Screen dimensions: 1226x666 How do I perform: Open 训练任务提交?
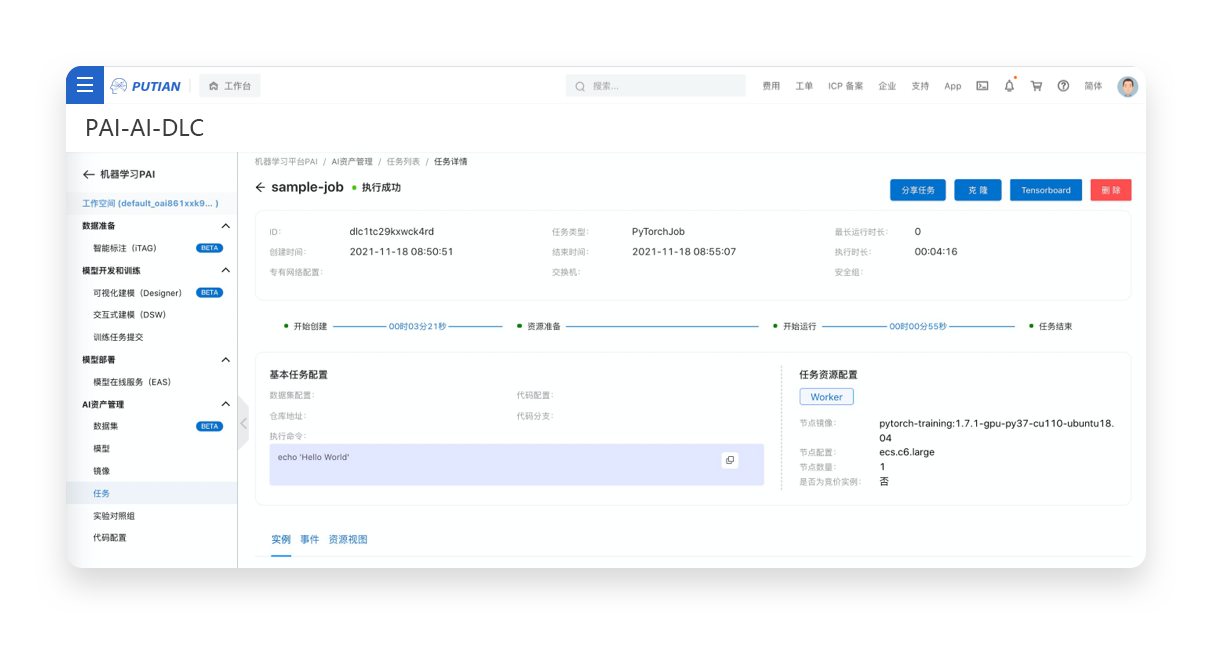tap(118, 337)
